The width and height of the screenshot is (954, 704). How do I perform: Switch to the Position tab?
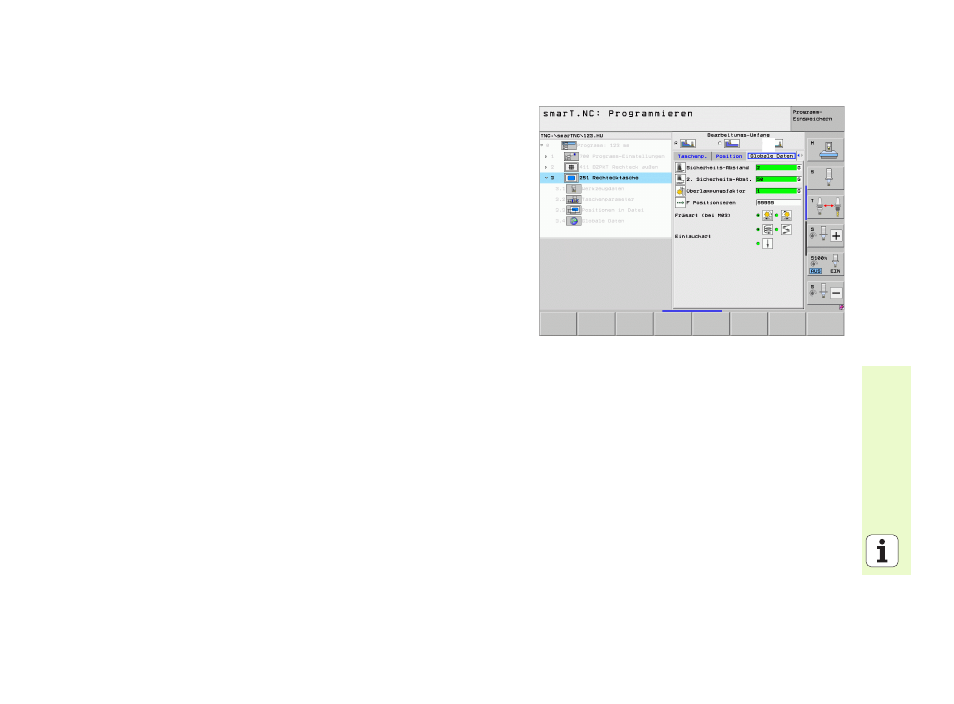click(x=729, y=156)
